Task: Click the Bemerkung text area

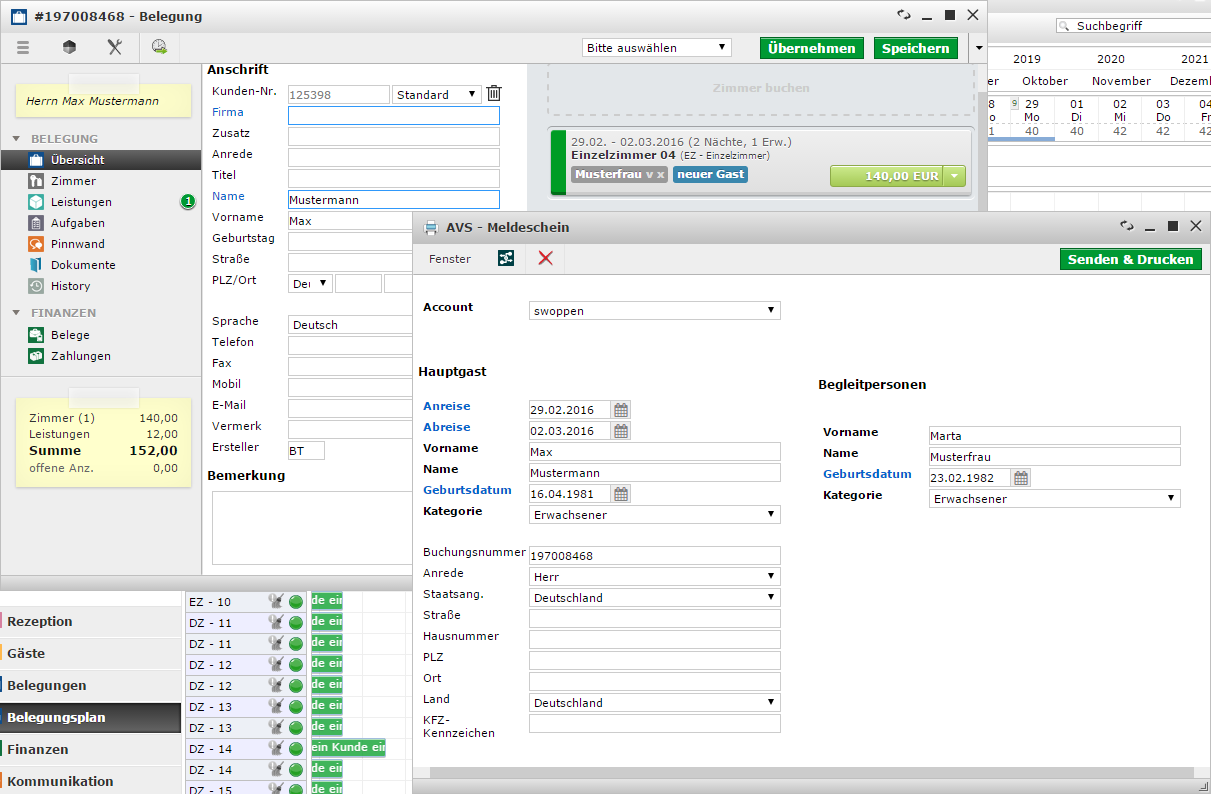Action: 313,526
